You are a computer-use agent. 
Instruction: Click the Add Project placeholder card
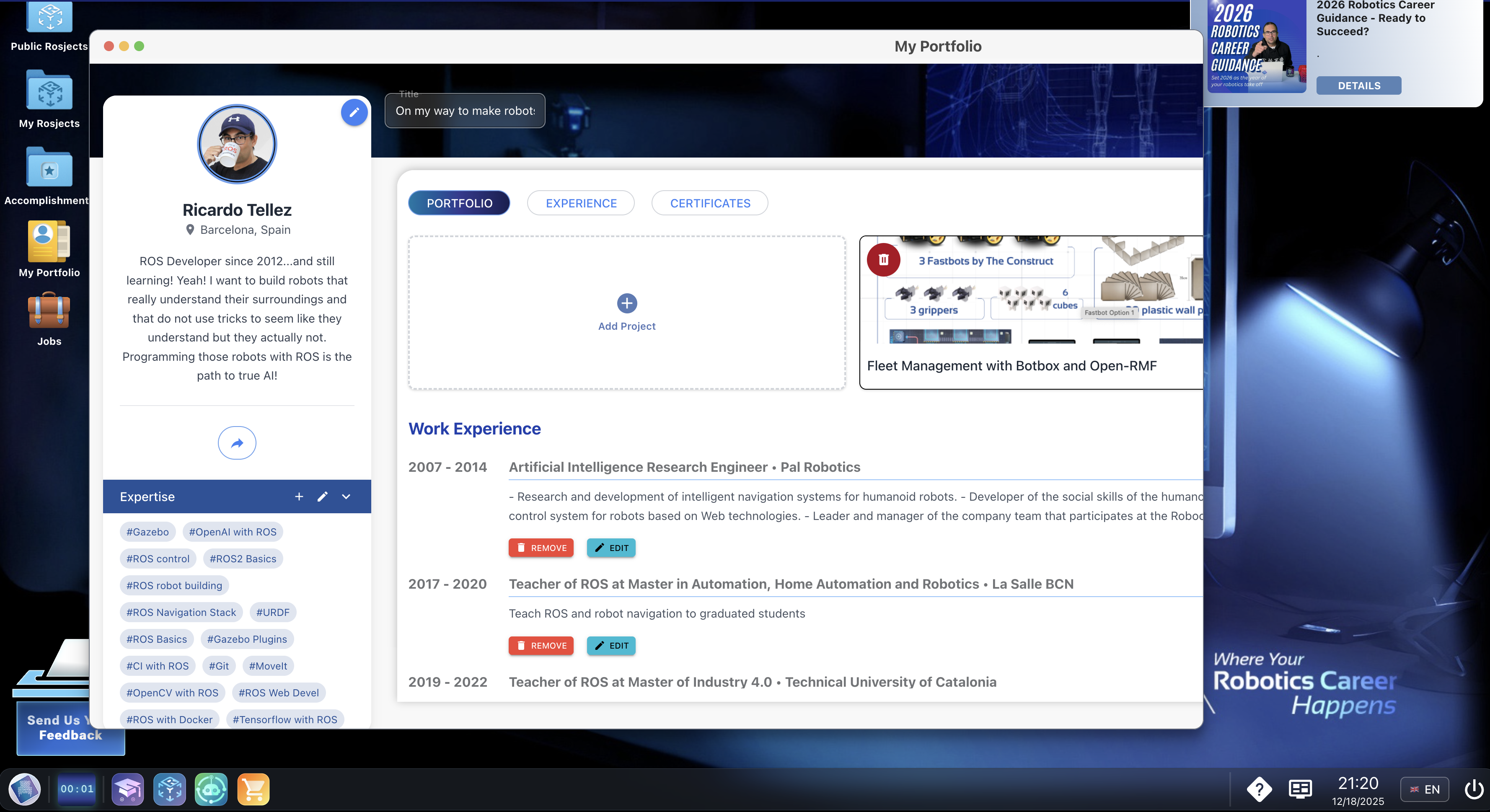pos(626,312)
